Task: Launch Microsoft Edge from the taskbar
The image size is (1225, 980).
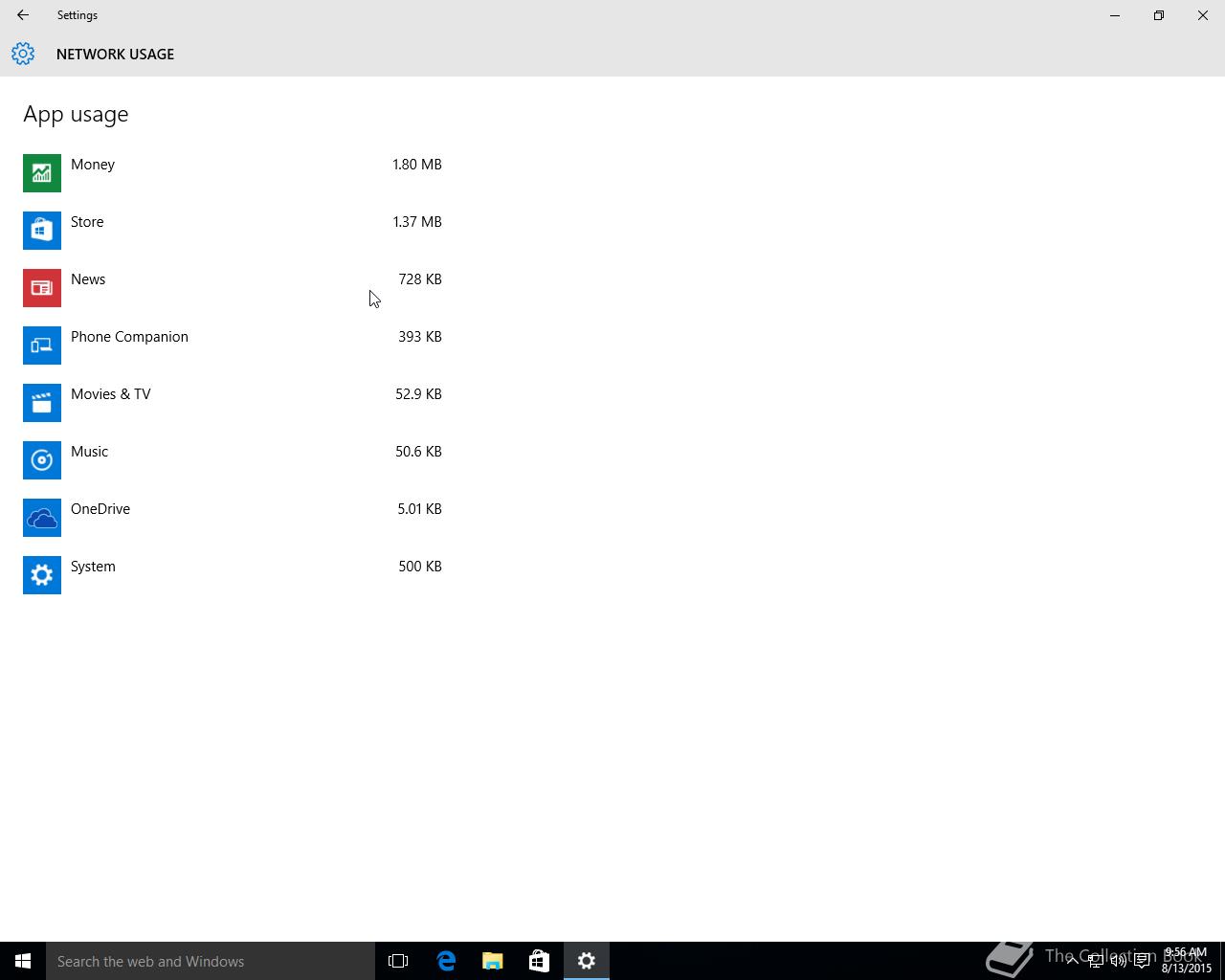Action: click(x=446, y=961)
